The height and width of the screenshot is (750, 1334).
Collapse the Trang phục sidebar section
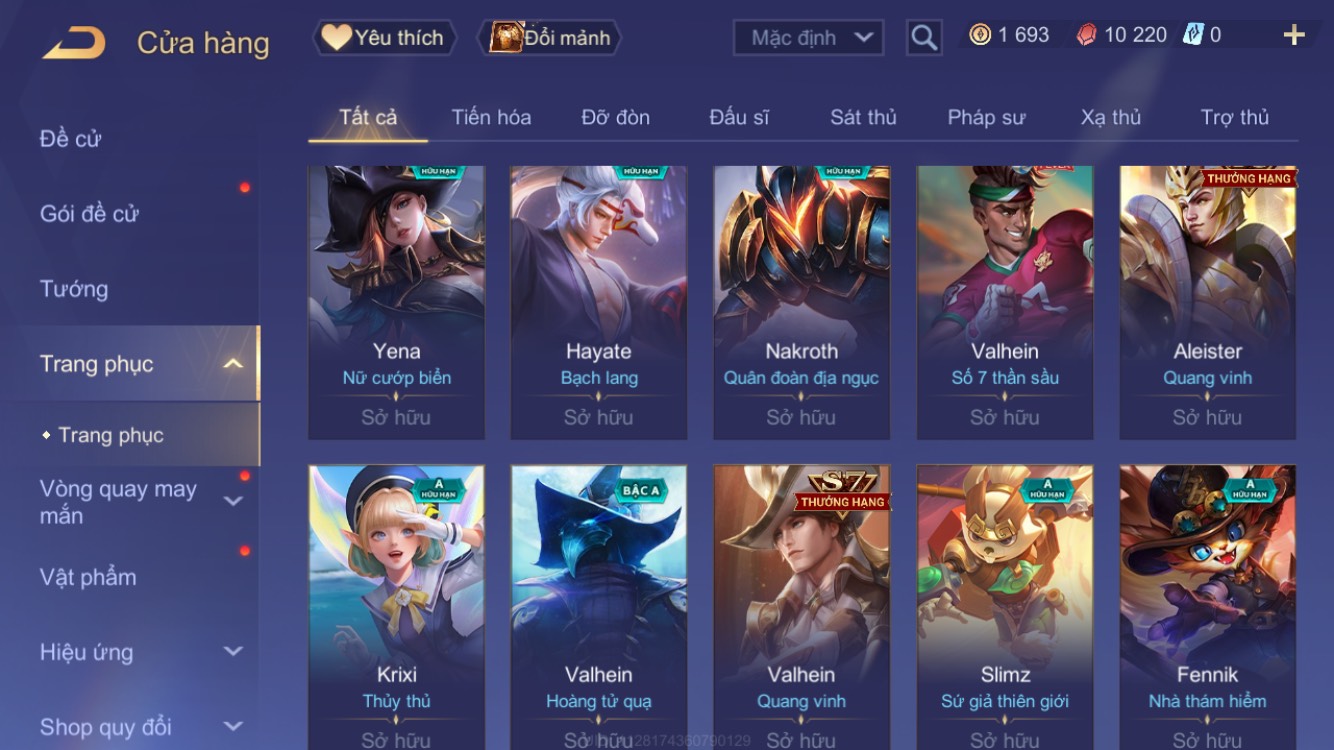point(233,364)
